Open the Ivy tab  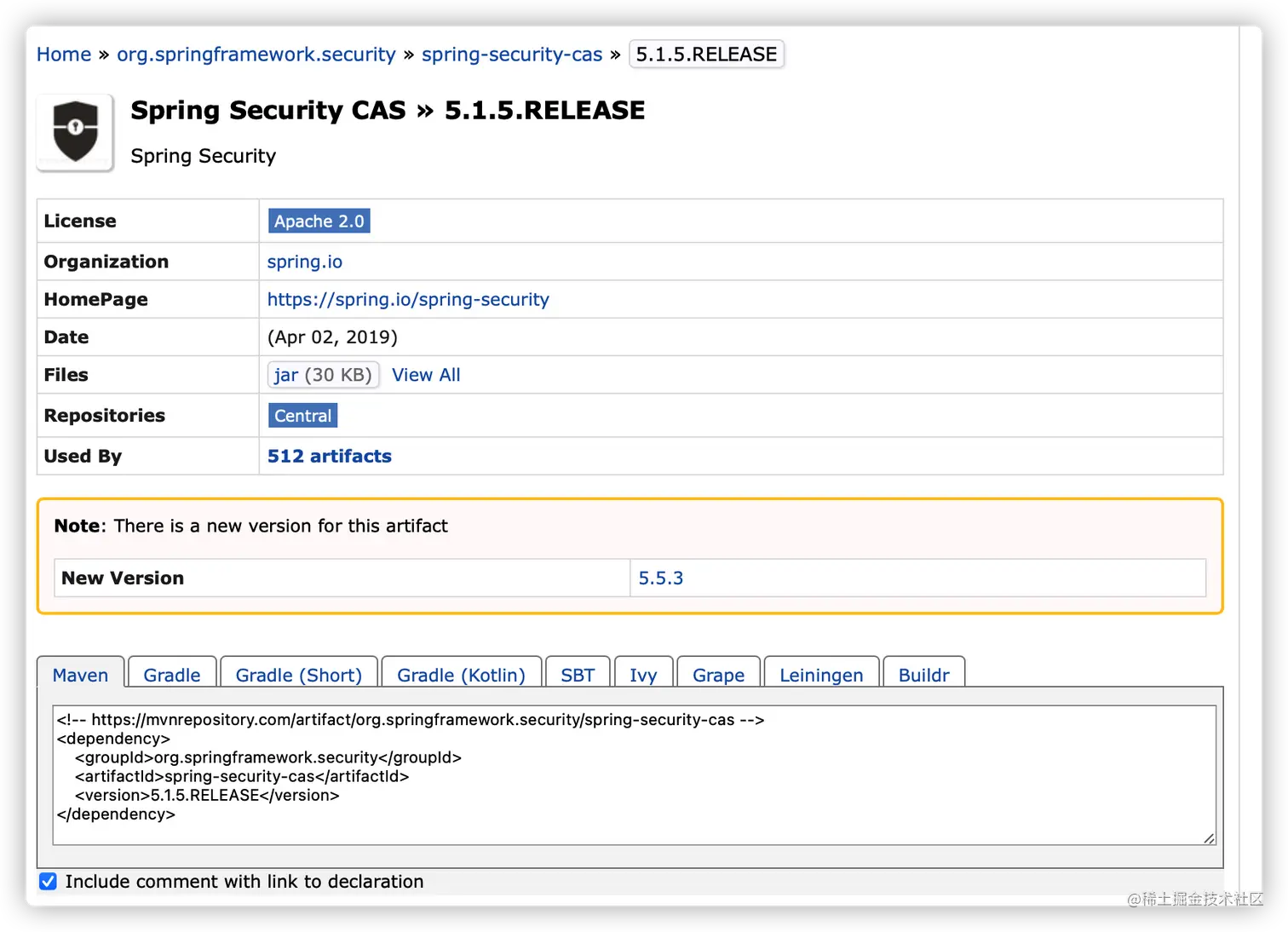tap(643, 675)
